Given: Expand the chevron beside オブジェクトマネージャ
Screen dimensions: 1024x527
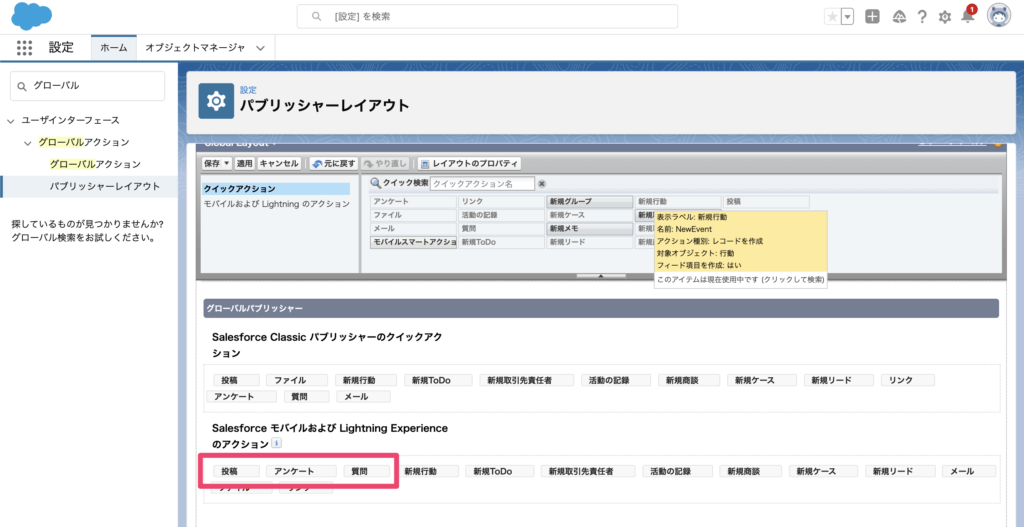Looking at the screenshot, I should pos(261,48).
